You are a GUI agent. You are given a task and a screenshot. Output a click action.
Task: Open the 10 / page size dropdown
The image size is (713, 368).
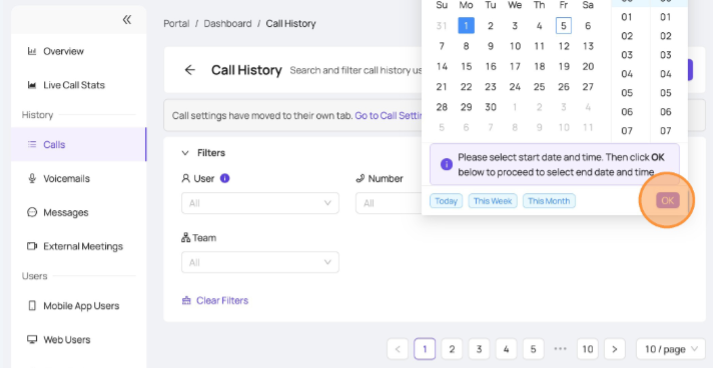[x=671, y=349]
